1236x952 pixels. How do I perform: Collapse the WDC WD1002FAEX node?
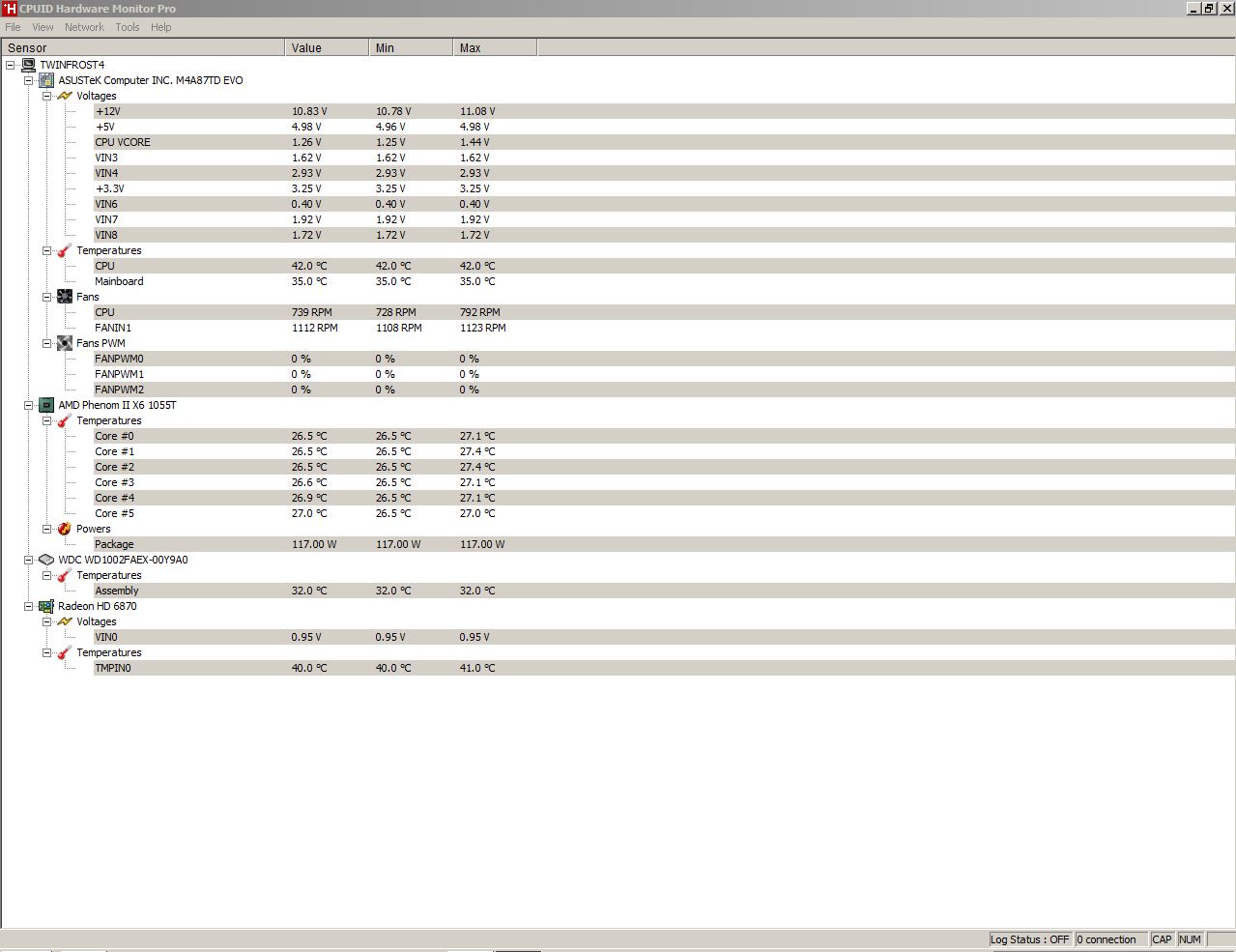pos(29,560)
